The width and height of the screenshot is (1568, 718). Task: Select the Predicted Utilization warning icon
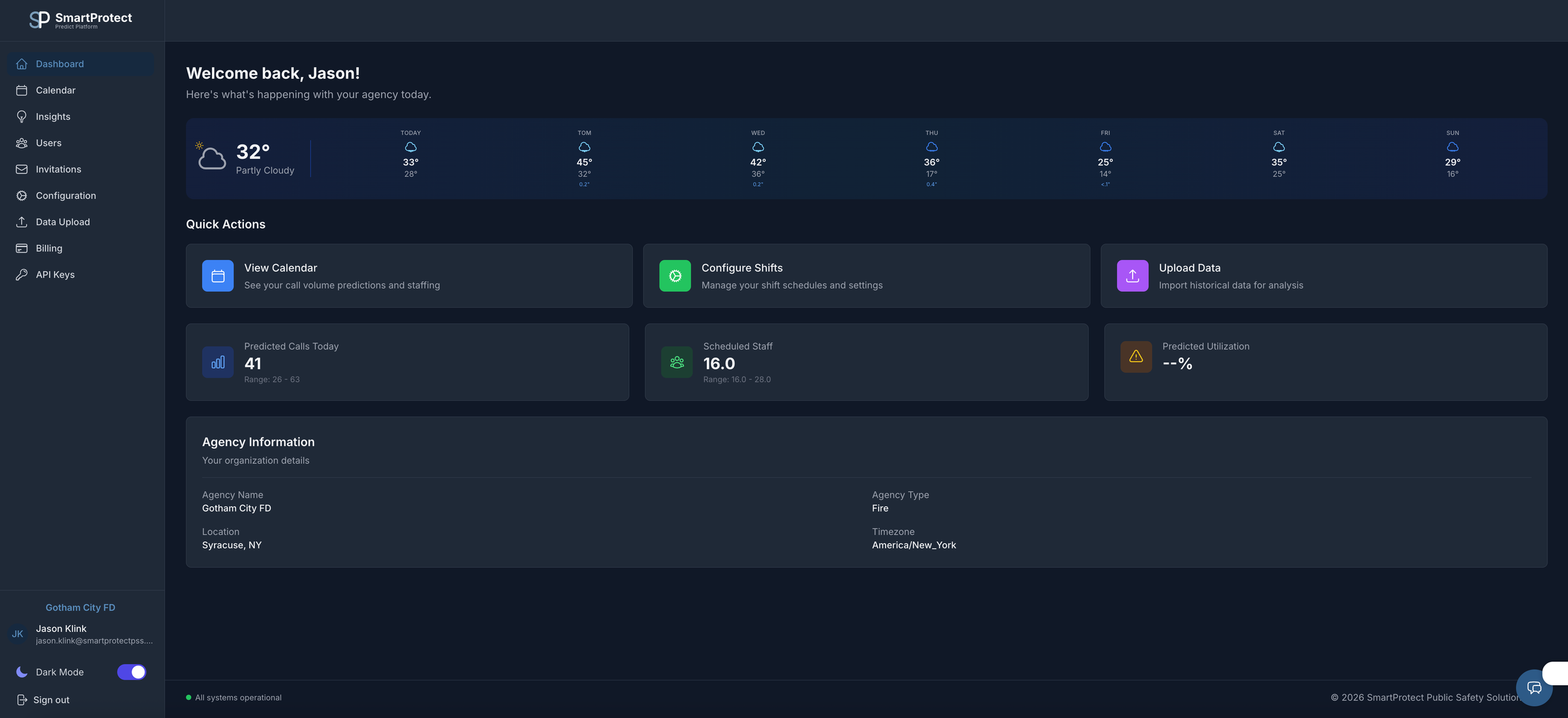coord(1136,356)
